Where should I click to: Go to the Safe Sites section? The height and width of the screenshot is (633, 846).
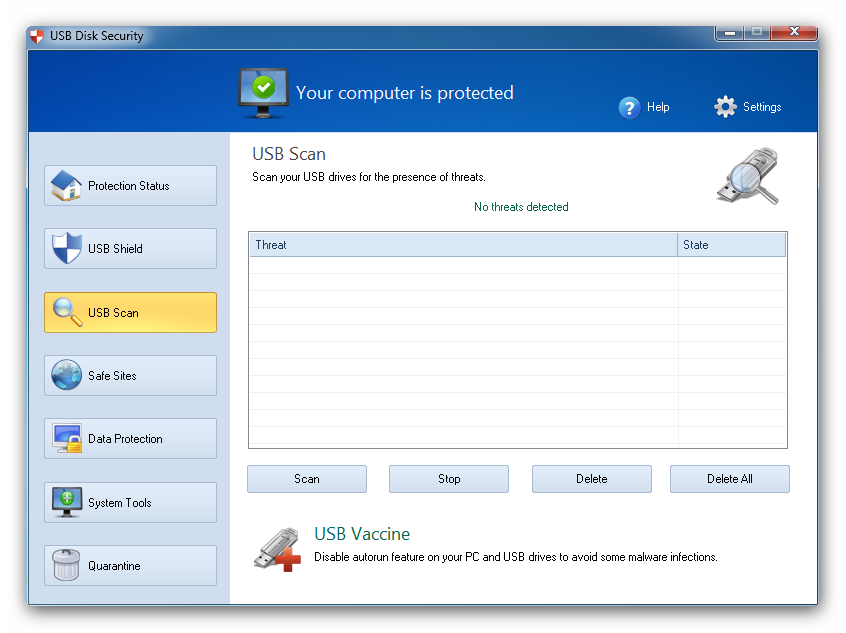coord(131,375)
